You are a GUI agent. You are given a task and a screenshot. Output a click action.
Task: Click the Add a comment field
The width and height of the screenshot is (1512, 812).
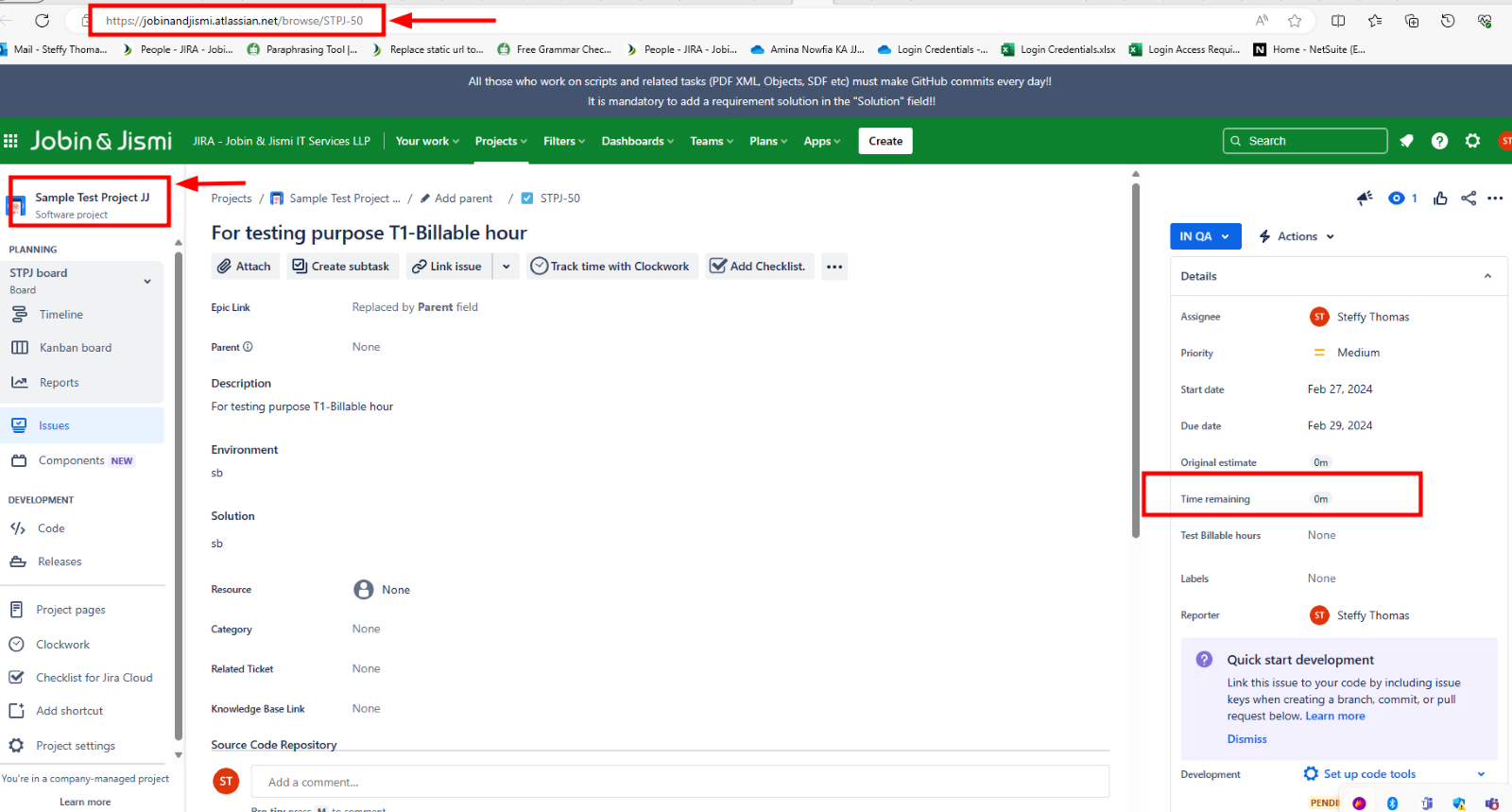(x=680, y=782)
